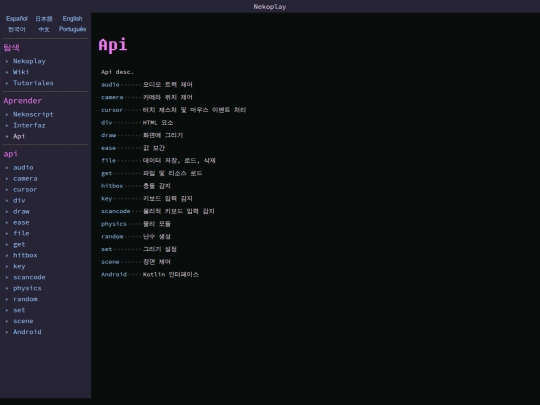Click the key link in main content
The image size is (540, 405).
tap(106, 199)
